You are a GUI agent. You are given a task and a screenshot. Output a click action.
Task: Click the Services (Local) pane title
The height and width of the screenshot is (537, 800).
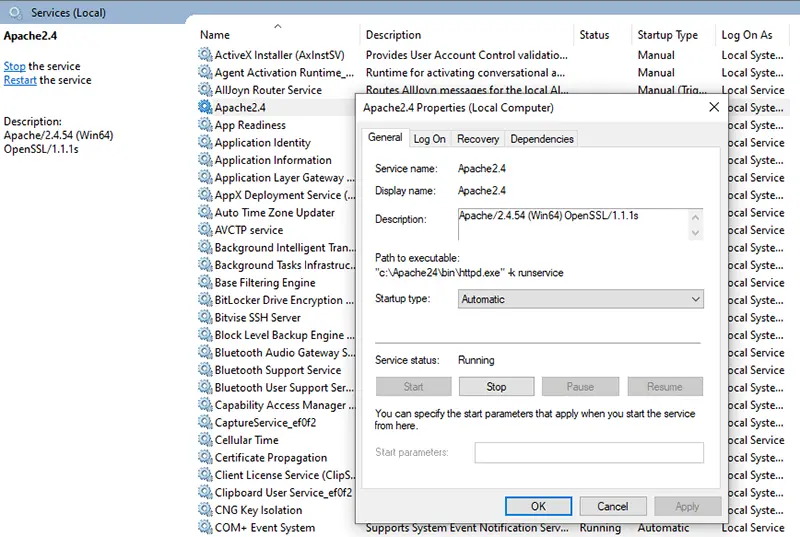[68, 13]
